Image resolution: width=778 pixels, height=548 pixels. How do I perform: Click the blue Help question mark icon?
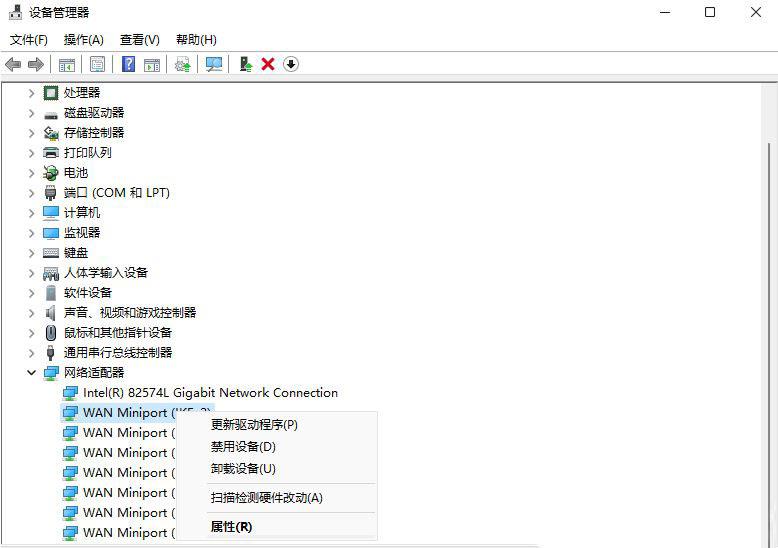pyautogui.click(x=128, y=64)
